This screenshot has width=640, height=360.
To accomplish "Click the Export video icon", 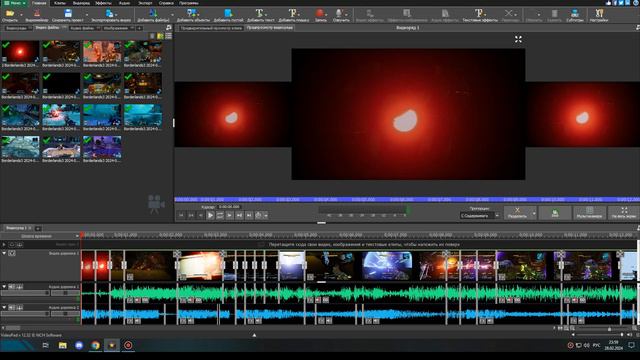I will (109, 14).
